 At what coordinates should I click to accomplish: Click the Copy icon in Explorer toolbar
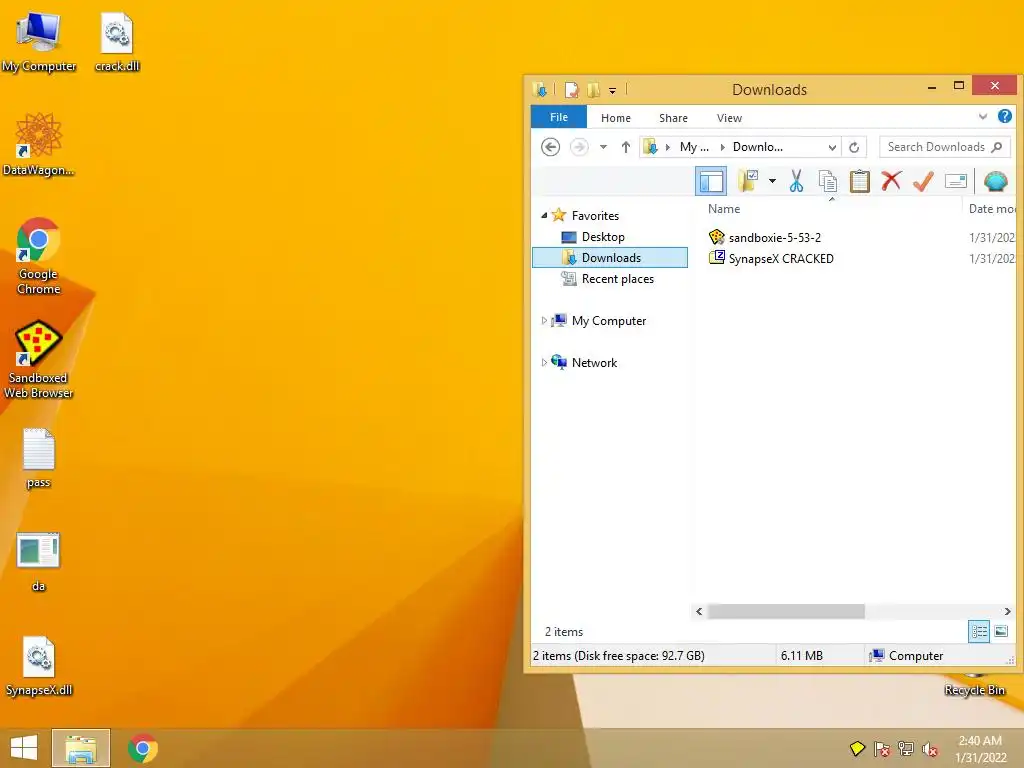tap(827, 181)
